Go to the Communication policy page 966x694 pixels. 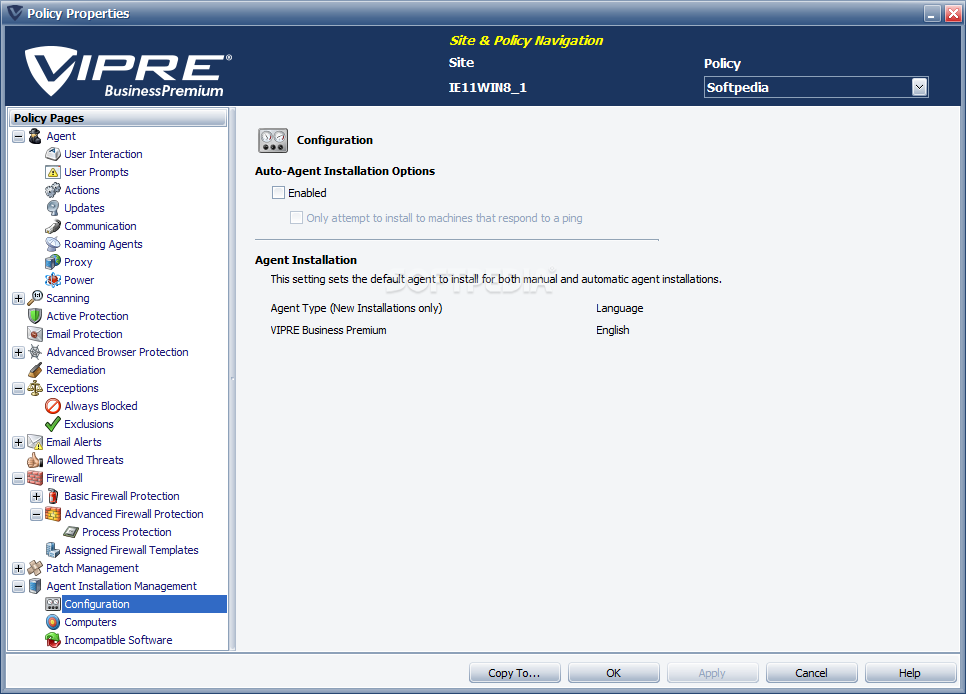[x=100, y=226]
